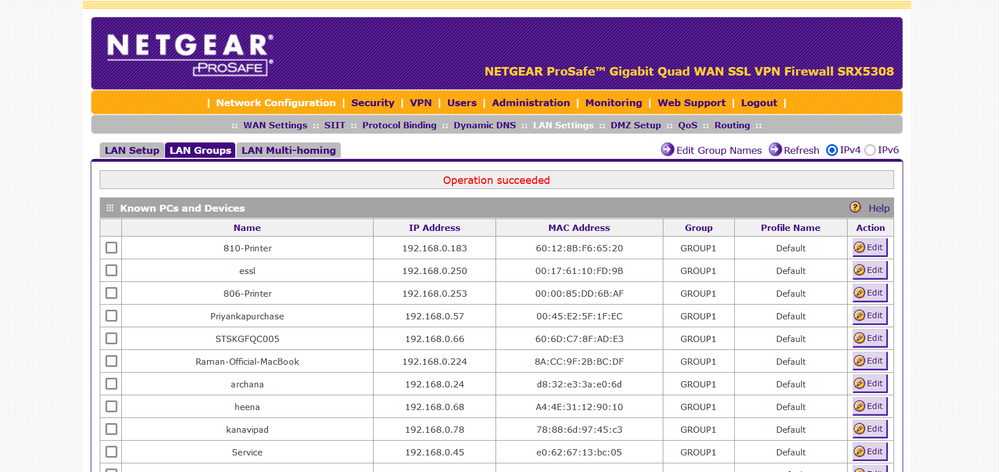Image resolution: width=999 pixels, height=472 pixels.
Task: Check the box for heena
Action: 111,406
